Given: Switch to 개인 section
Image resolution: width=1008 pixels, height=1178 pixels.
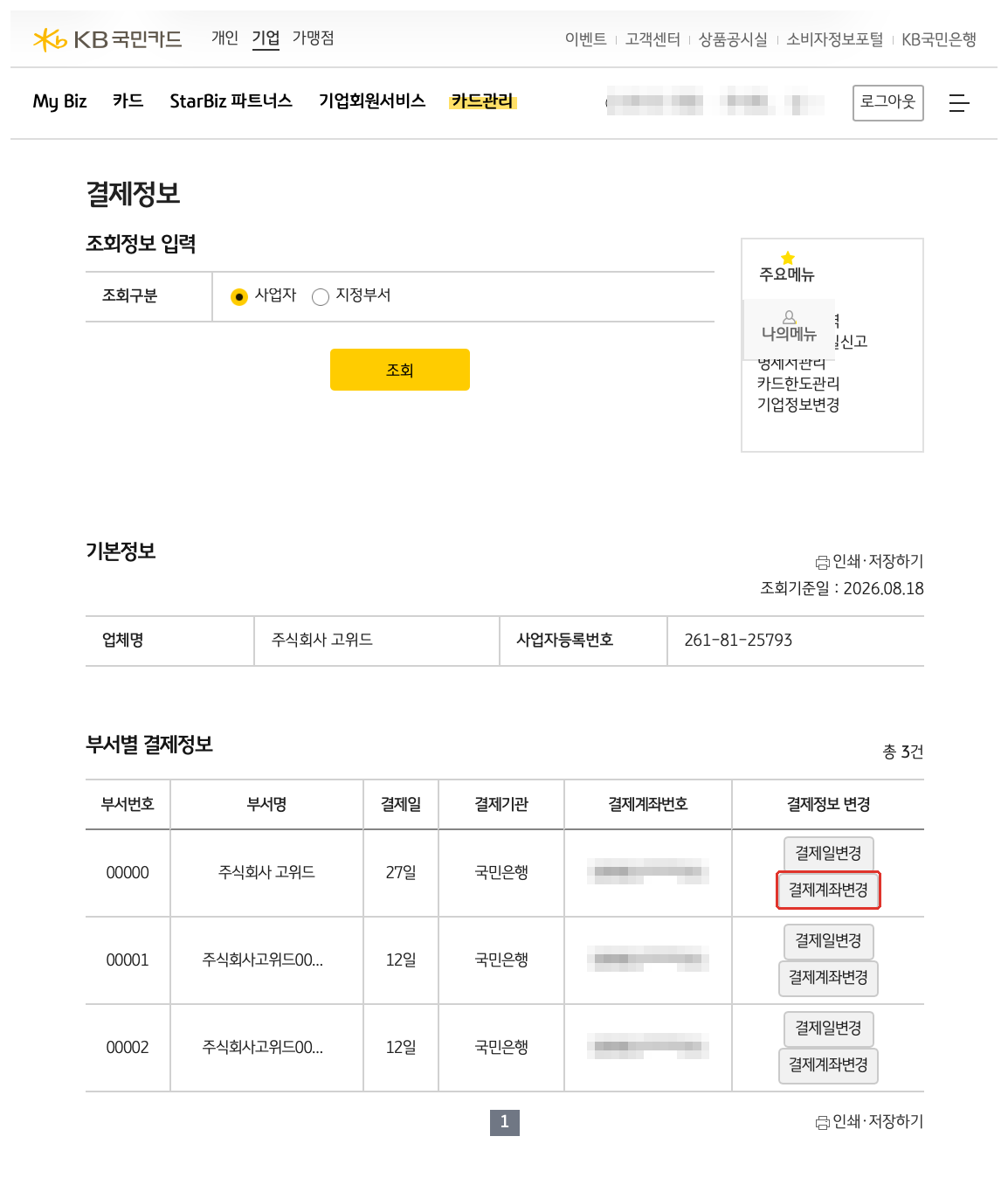Looking at the screenshot, I should 224,38.
